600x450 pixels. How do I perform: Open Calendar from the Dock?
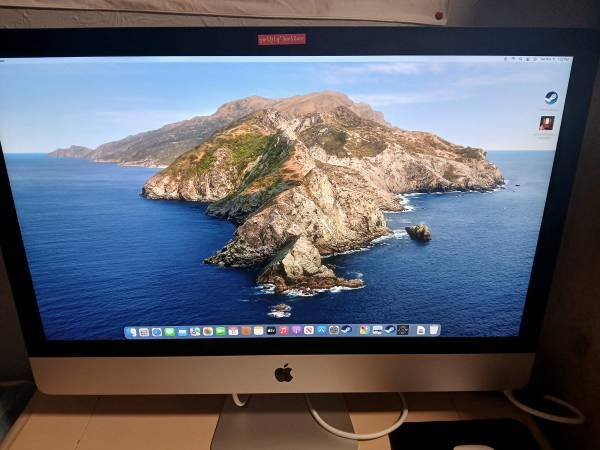(233, 332)
